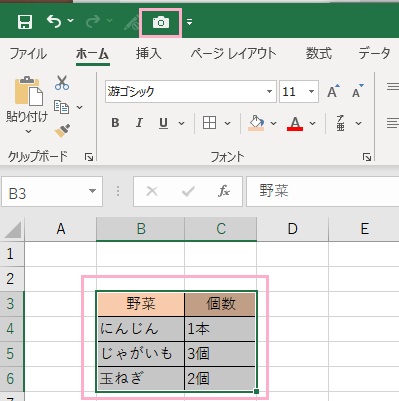Switch to the 数式 tab
Screen dimensions: 399x401
coord(319,54)
